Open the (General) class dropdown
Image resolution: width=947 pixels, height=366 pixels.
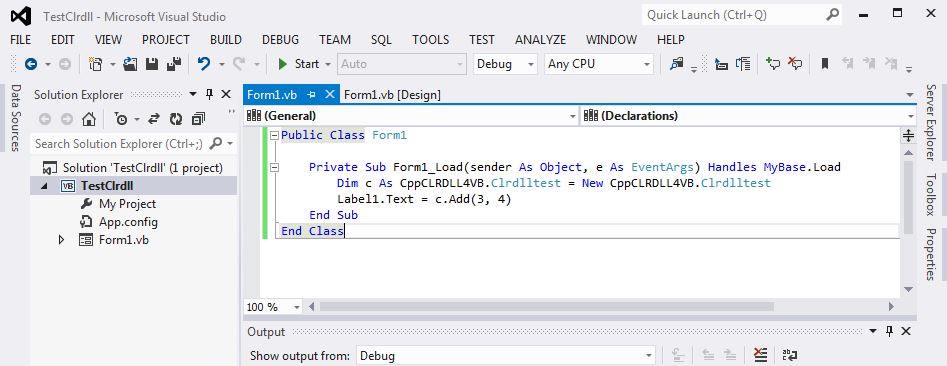click(x=573, y=116)
